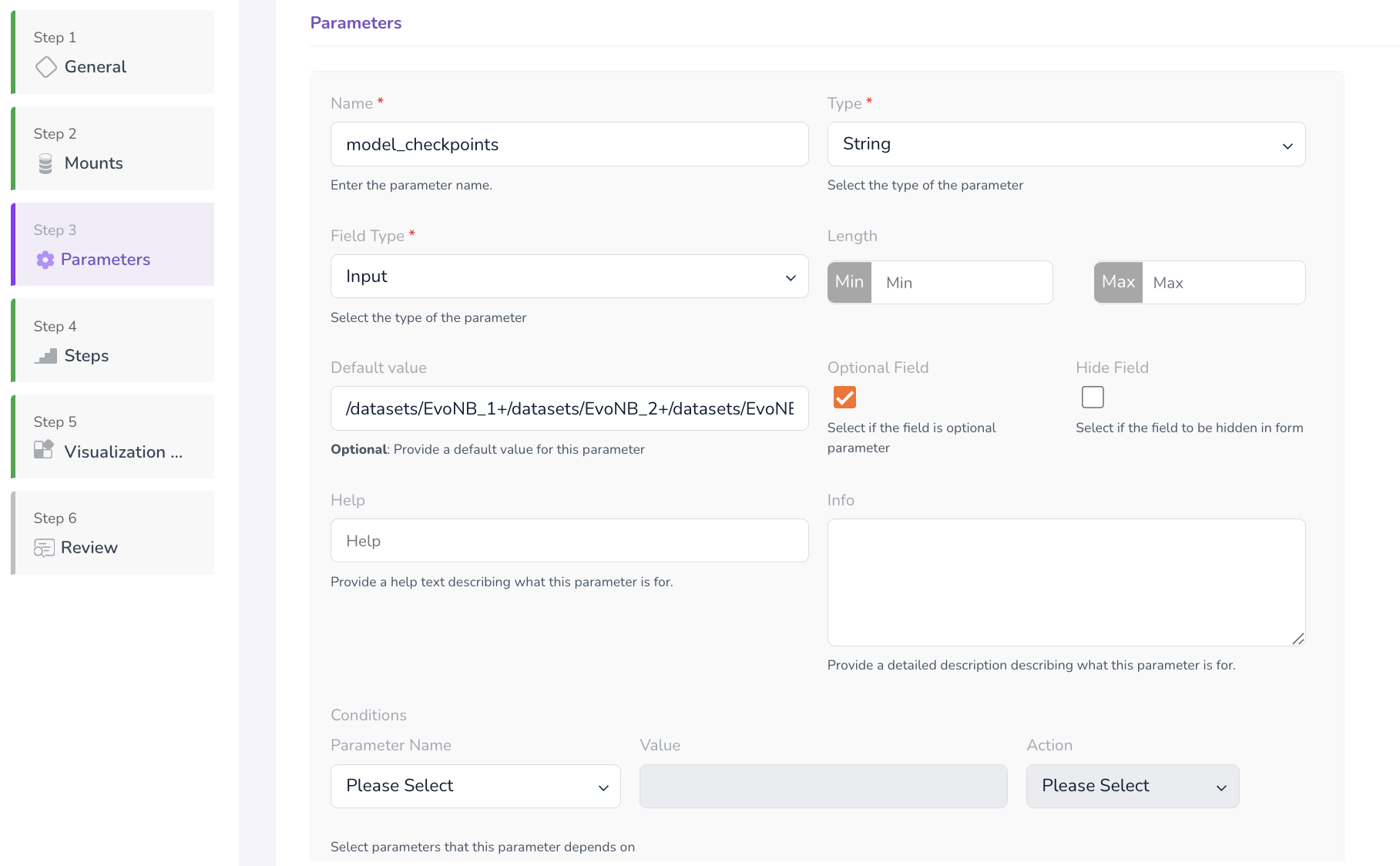This screenshot has height=866, width=1400.
Task: Open the Type dropdown showing String
Action: coord(1066,144)
